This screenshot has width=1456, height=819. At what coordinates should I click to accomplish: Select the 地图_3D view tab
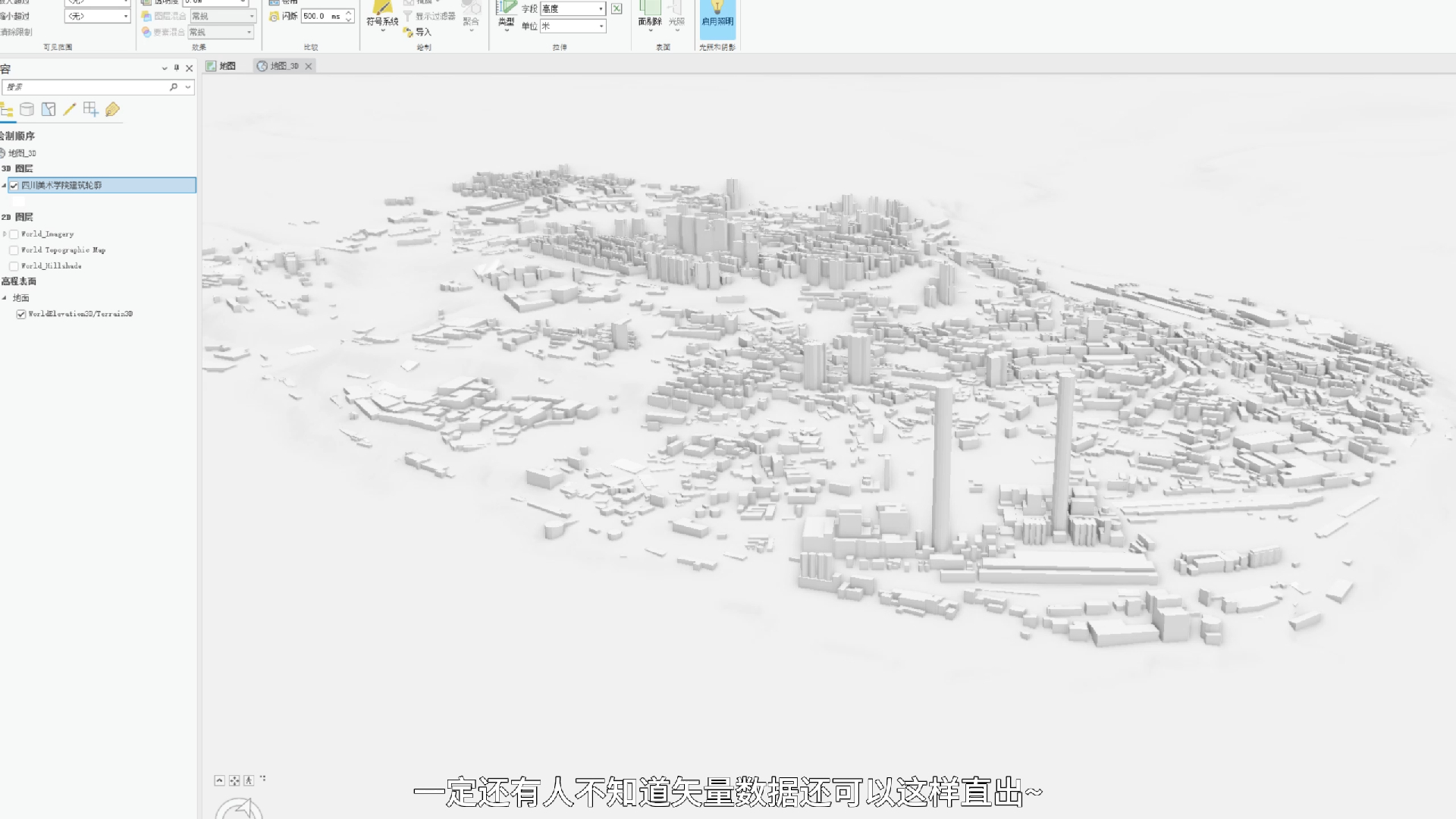tap(282, 66)
